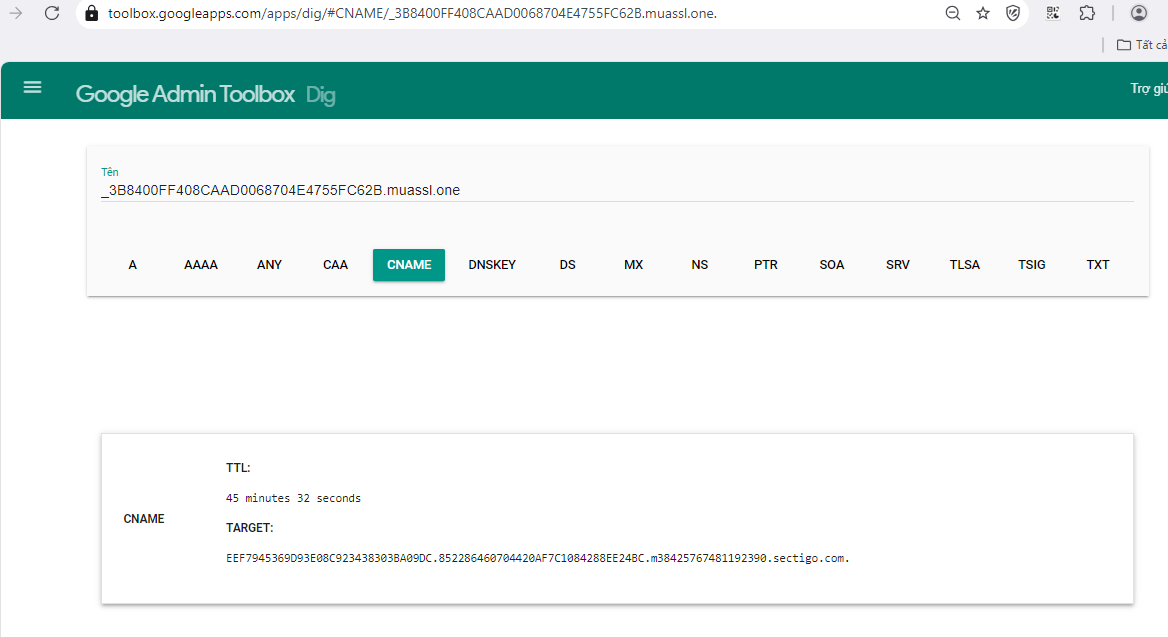Open the Extensions puzzle piece menu
The width and height of the screenshot is (1168, 637).
[1087, 13]
